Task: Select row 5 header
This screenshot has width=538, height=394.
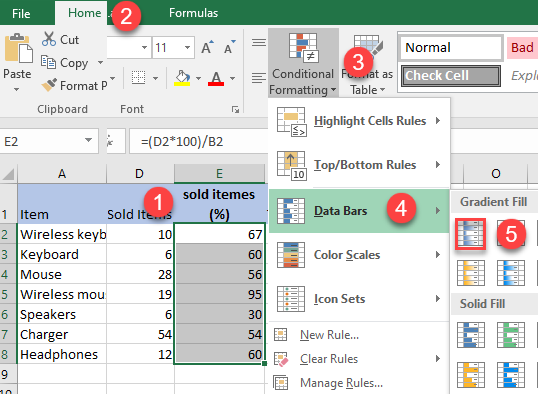Action: pyautogui.click(x=8, y=294)
